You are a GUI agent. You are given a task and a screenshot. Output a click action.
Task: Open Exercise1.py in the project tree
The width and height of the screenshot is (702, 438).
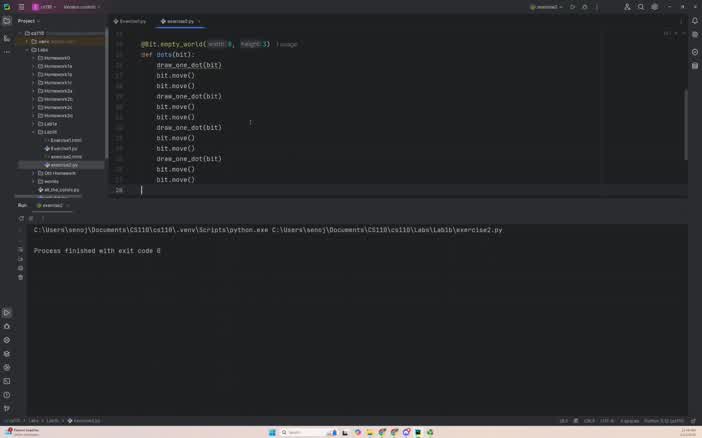click(x=63, y=148)
